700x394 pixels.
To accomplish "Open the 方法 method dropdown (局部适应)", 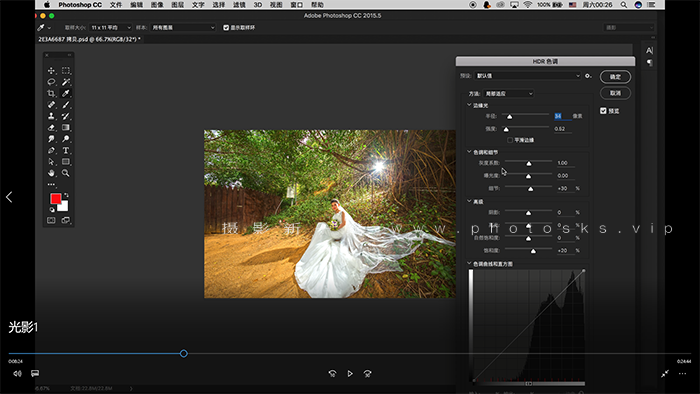I will click(508, 94).
